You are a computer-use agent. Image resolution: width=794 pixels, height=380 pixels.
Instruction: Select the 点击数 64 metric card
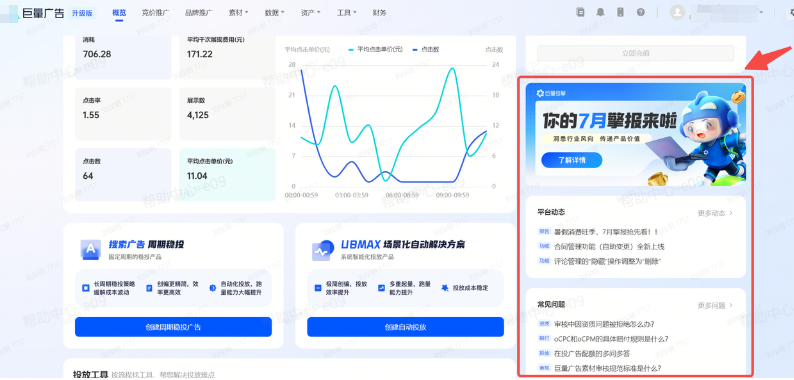point(123,175)
